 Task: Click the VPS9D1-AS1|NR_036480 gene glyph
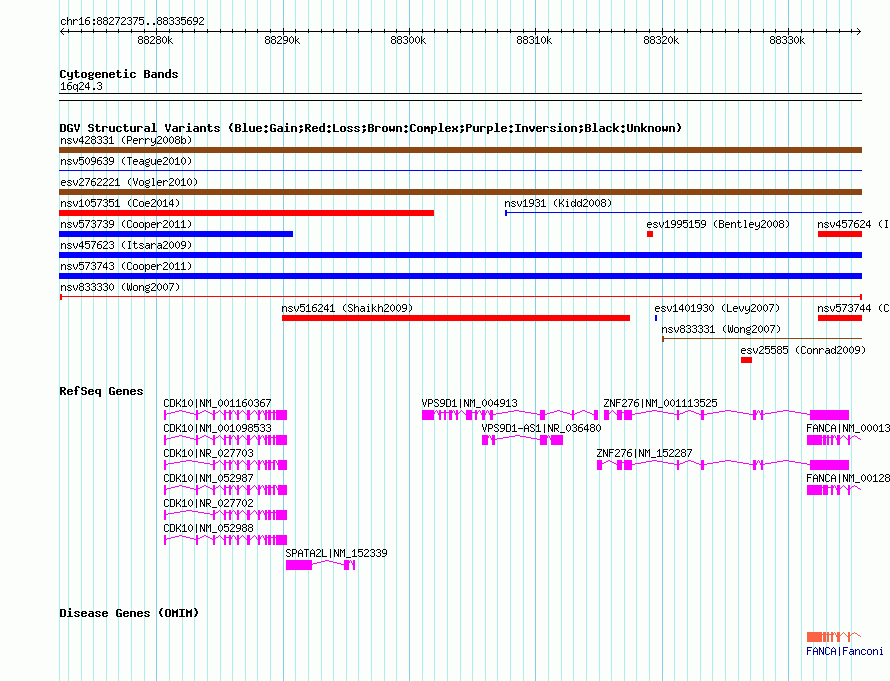pos(522,440)
